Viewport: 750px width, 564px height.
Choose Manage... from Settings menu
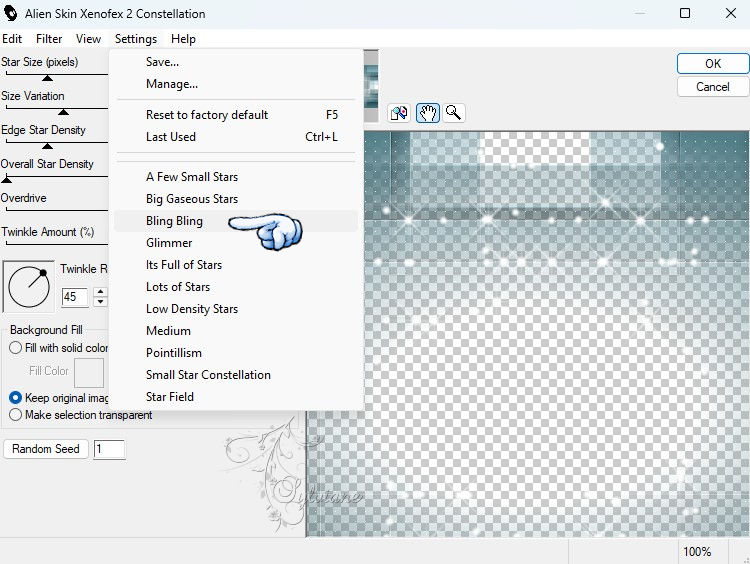point(236,84)
